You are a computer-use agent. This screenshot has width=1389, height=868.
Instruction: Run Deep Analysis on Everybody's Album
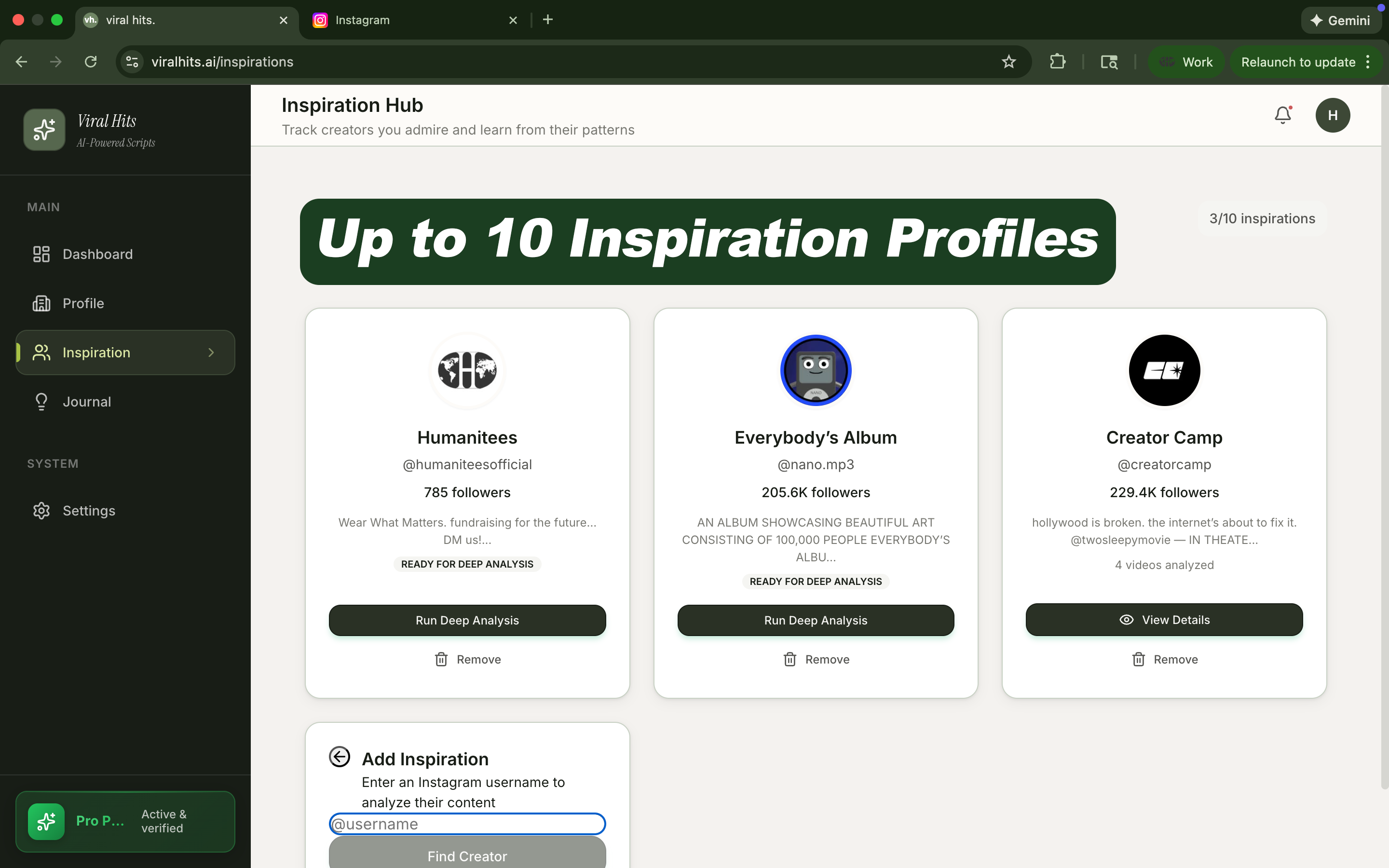point(815,620)
